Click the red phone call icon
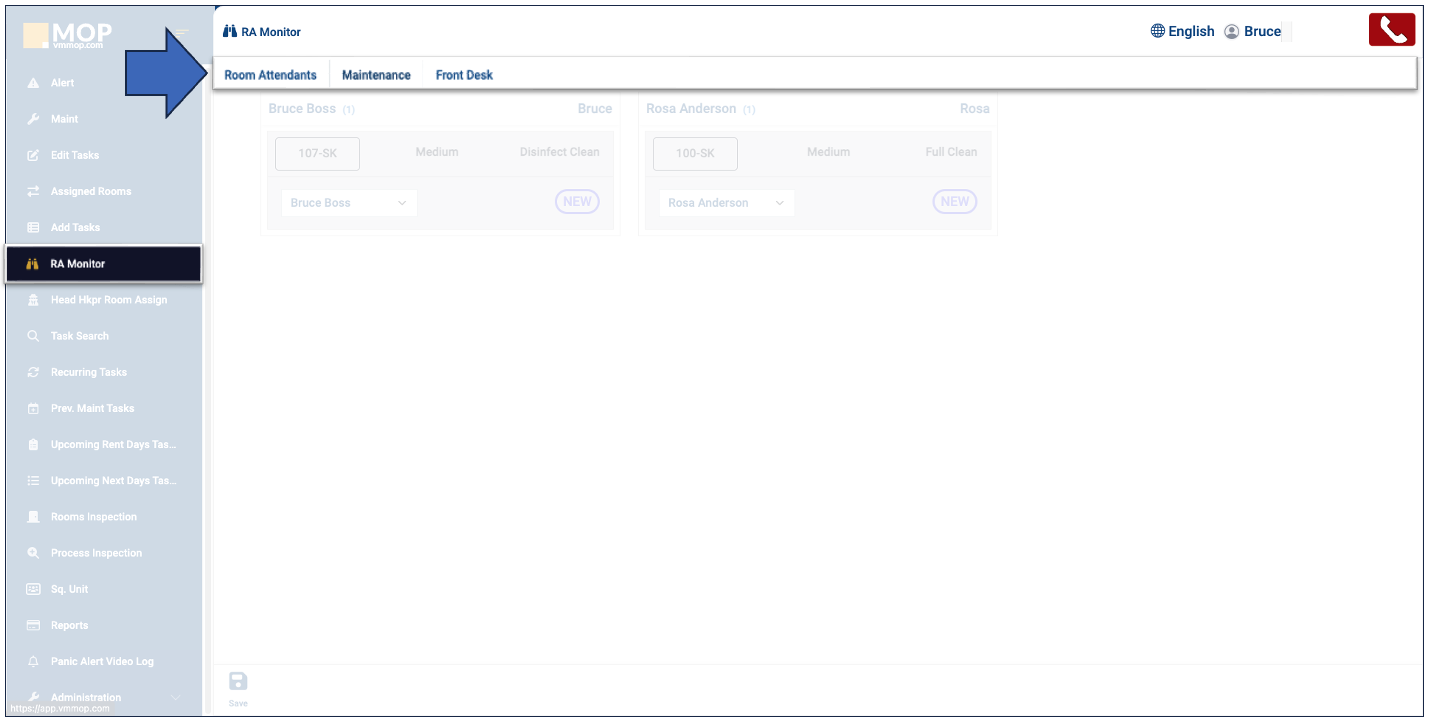This screenshot has width=1430, height=722. [1391, 30]
